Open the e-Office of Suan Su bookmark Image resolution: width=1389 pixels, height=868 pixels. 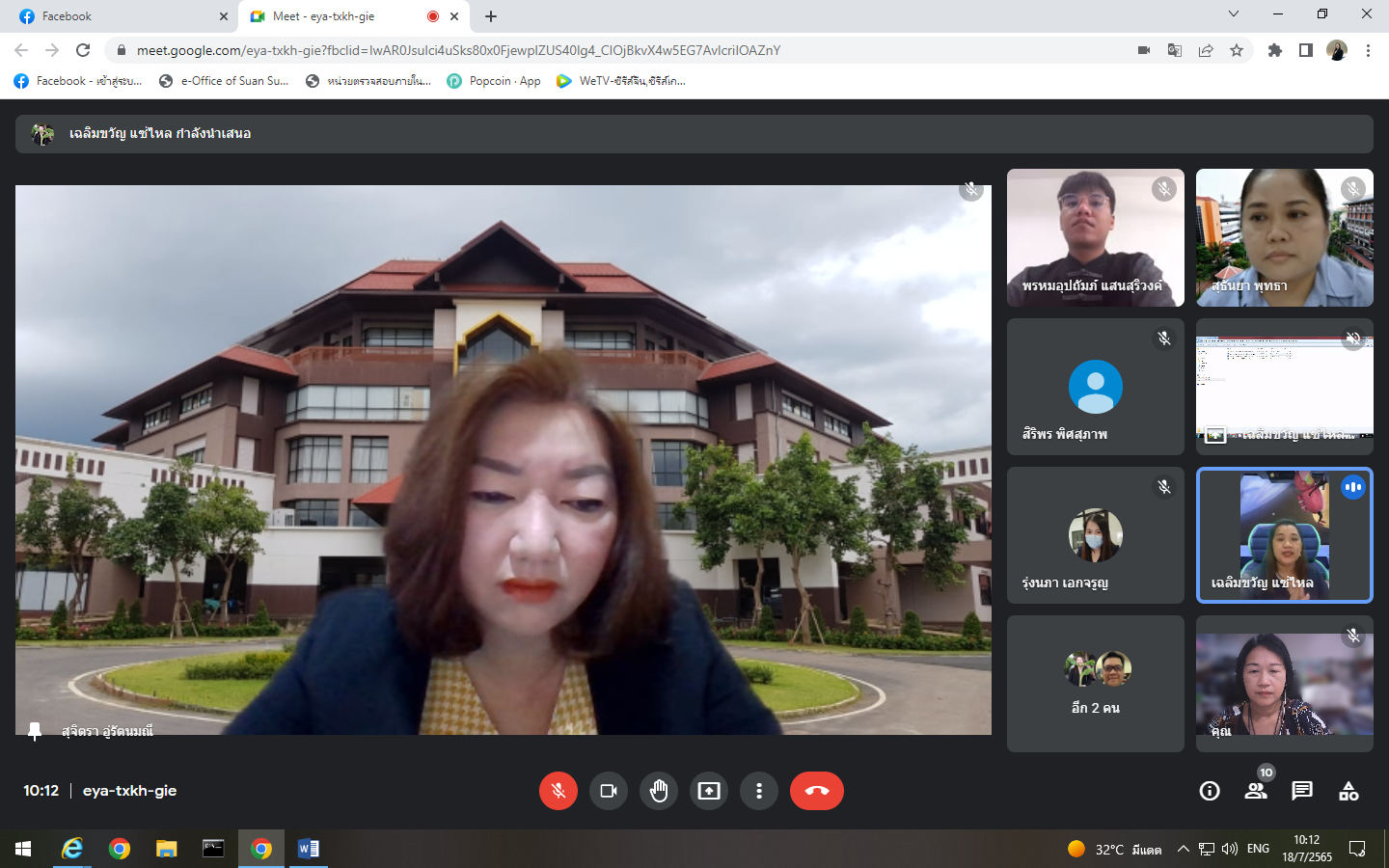[x=224, y=81]
